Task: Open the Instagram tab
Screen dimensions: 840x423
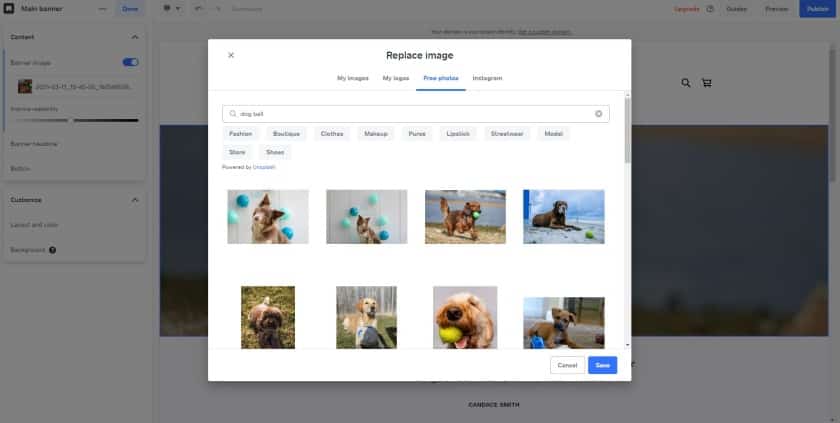Action: tap(488, 78)
